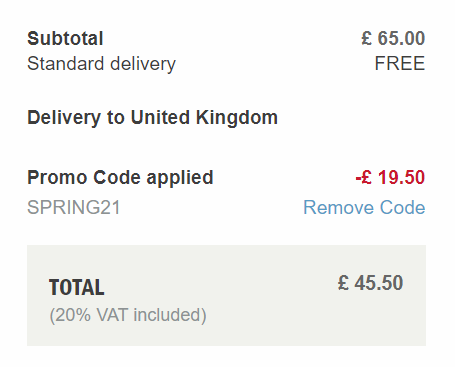Click the word Code in Remove Code
The width and height of the screenshot is (455, 367).
403,207
